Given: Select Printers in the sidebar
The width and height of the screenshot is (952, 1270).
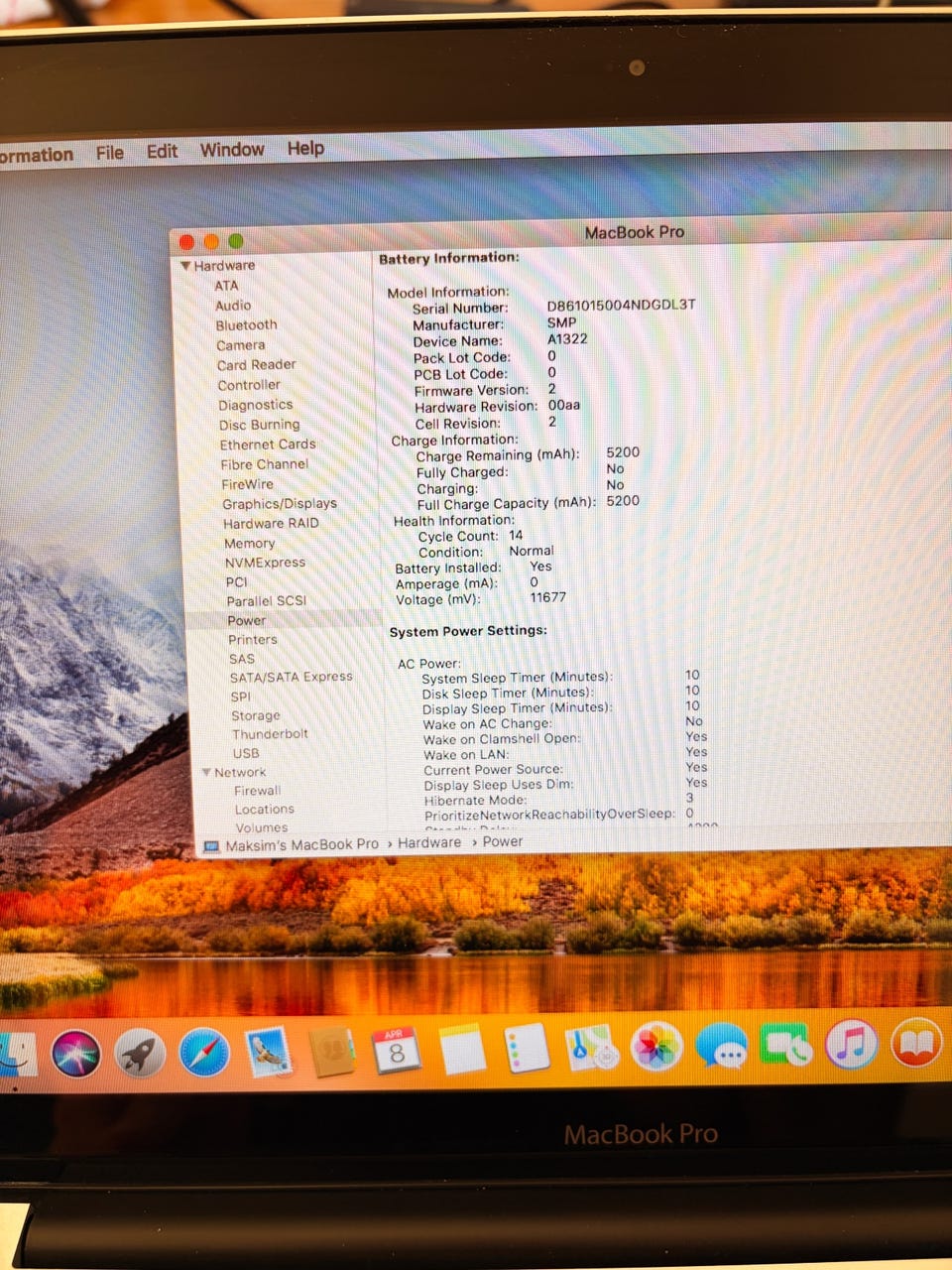Looking at the screenshot, I should tap(253, 640).
